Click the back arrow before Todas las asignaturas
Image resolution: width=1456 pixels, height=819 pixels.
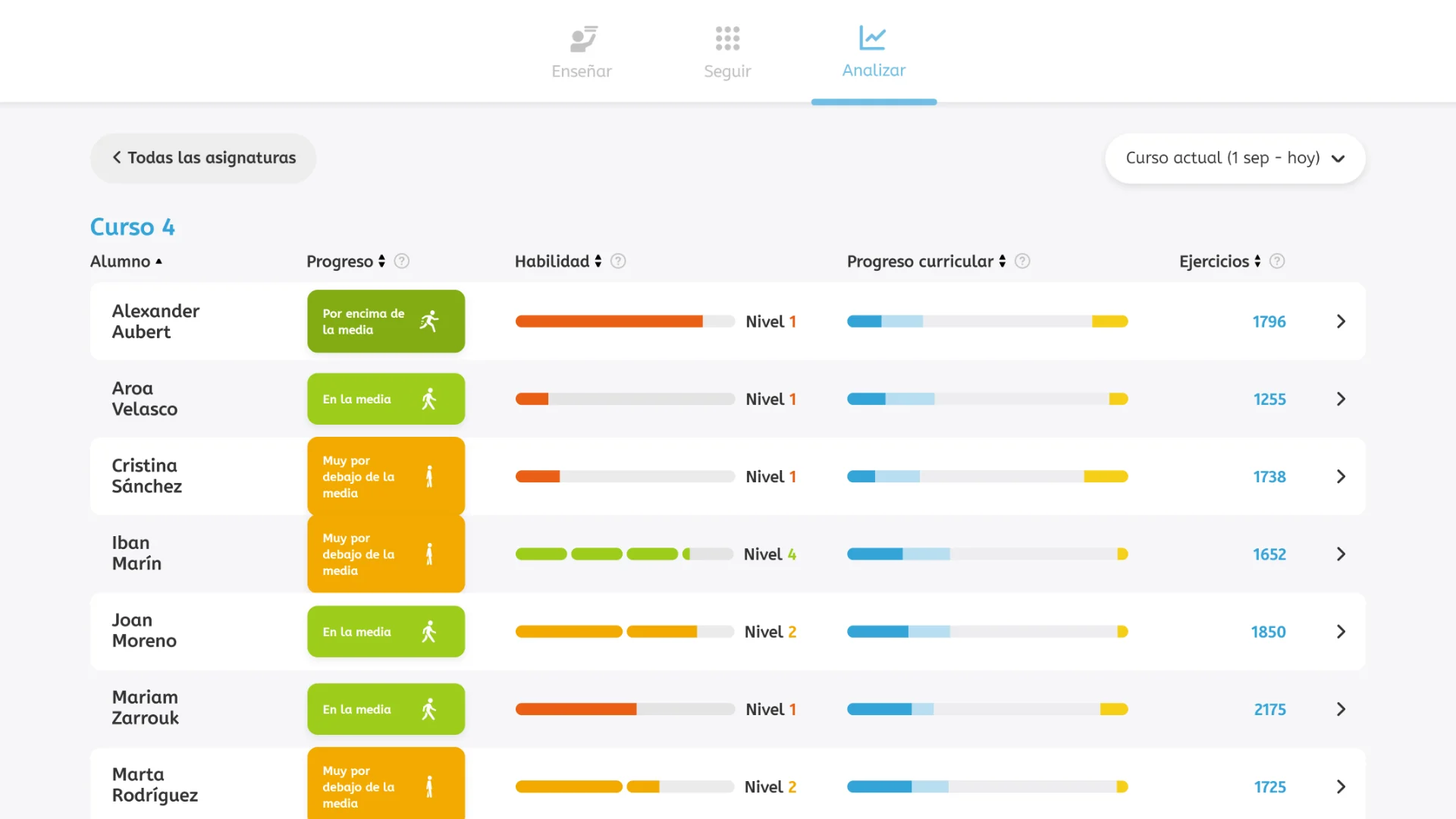pyautogui.click(x=118, y=157)
